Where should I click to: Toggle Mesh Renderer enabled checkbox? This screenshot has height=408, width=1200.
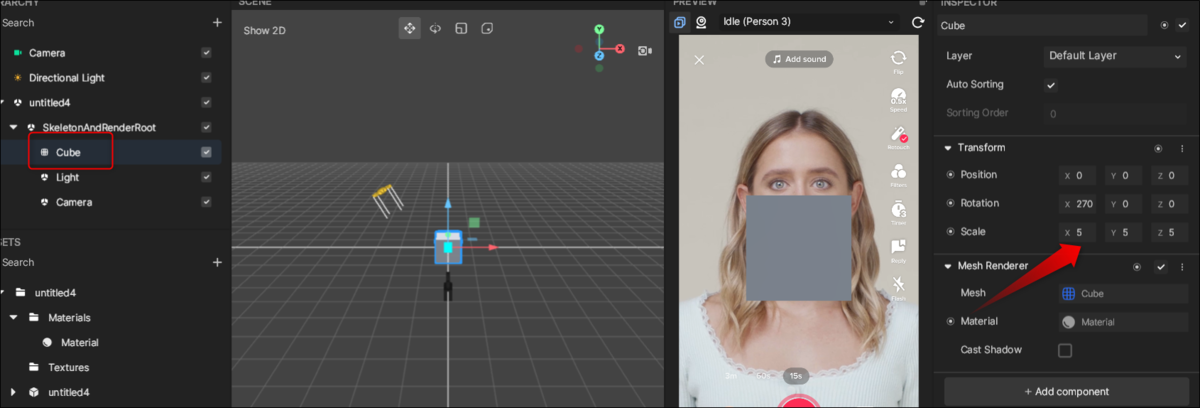[x=1161, y=267]
